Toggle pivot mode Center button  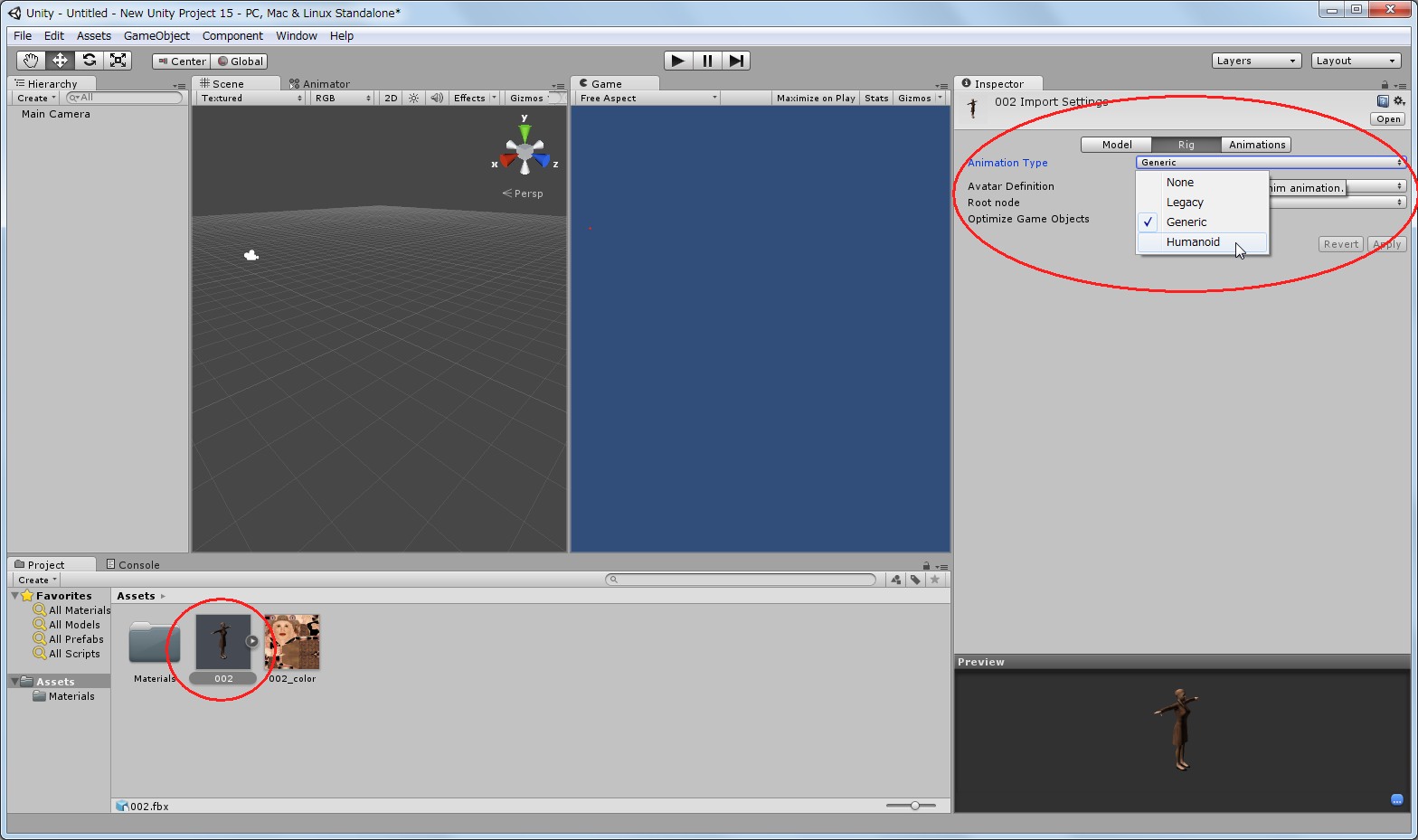182,61
